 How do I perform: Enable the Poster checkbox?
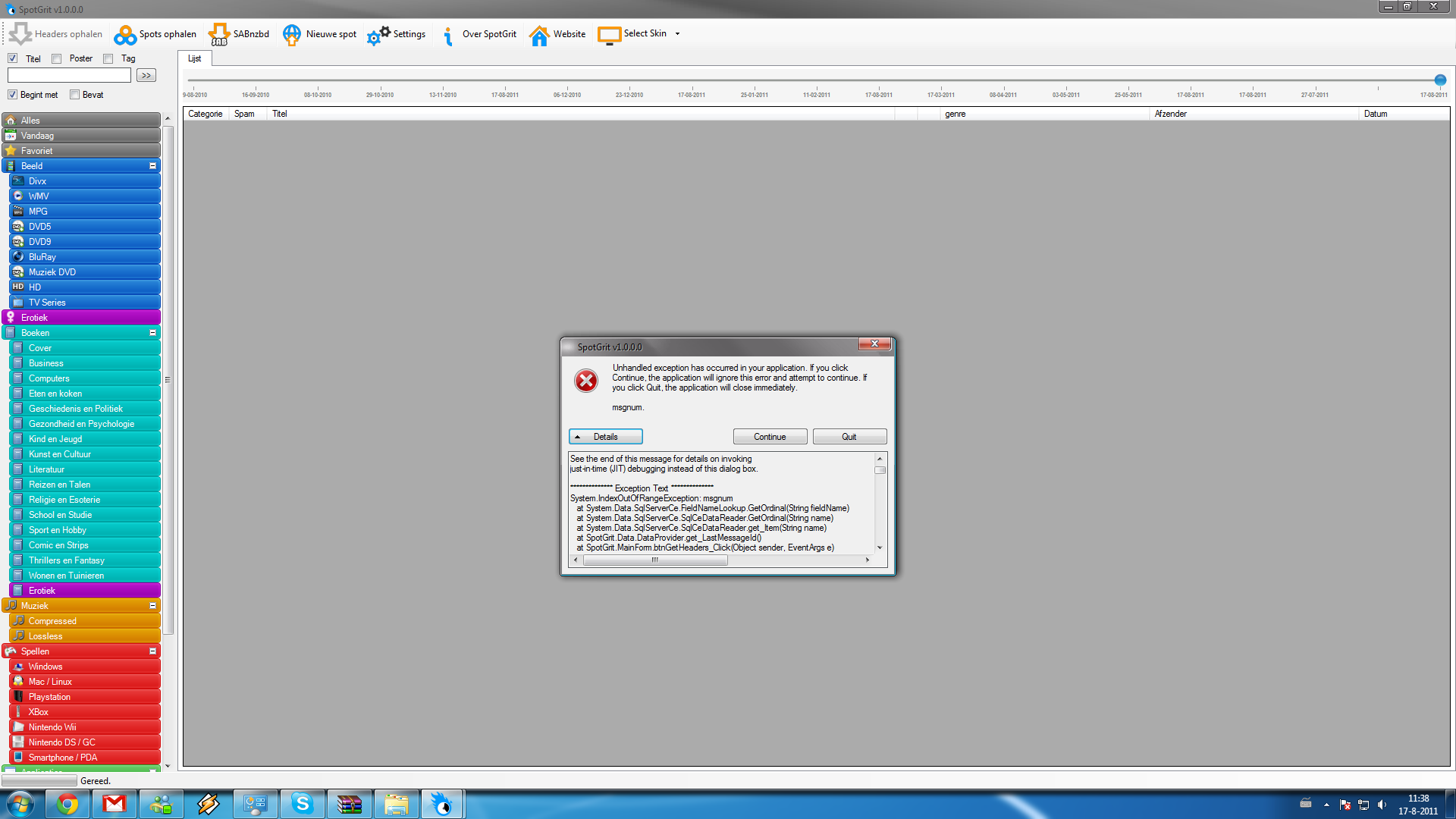coord(57,58)
